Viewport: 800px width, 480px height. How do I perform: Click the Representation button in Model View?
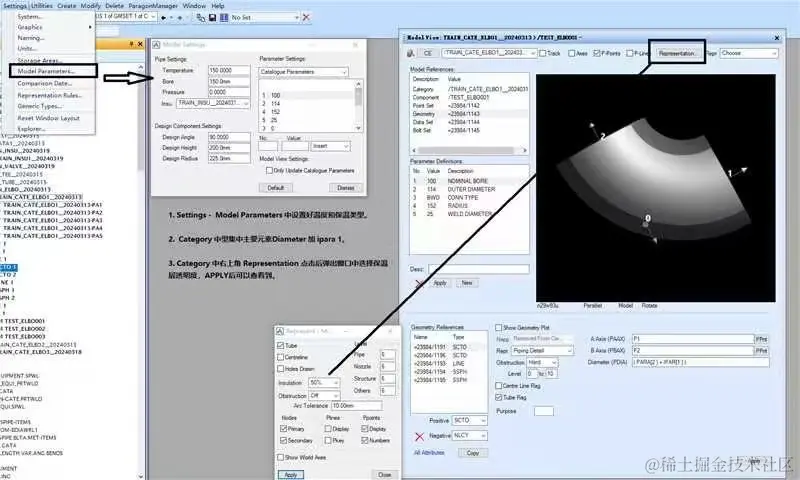(x=677, y=53)
